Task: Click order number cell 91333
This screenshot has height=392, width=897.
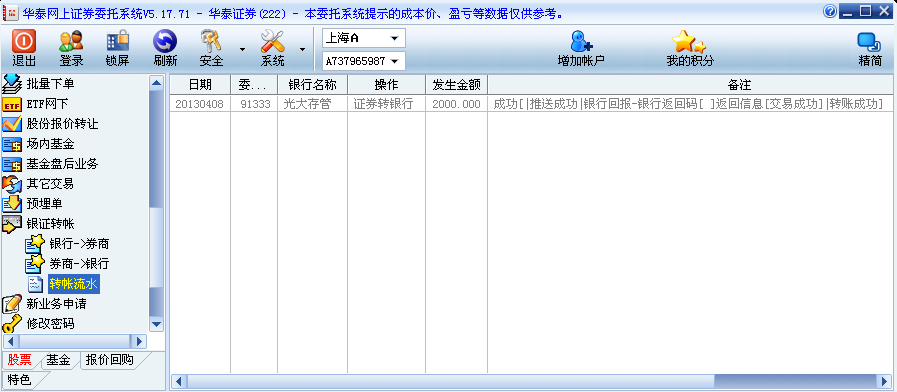Action: [x=255, y=104]
